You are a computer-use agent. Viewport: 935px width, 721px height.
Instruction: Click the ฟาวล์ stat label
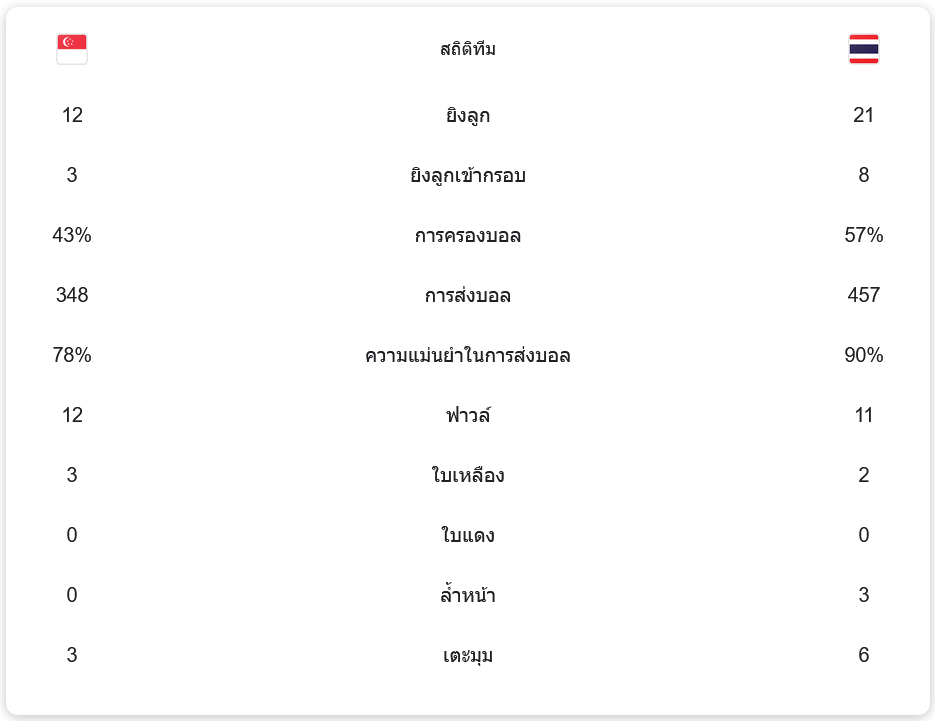point(468,415)
